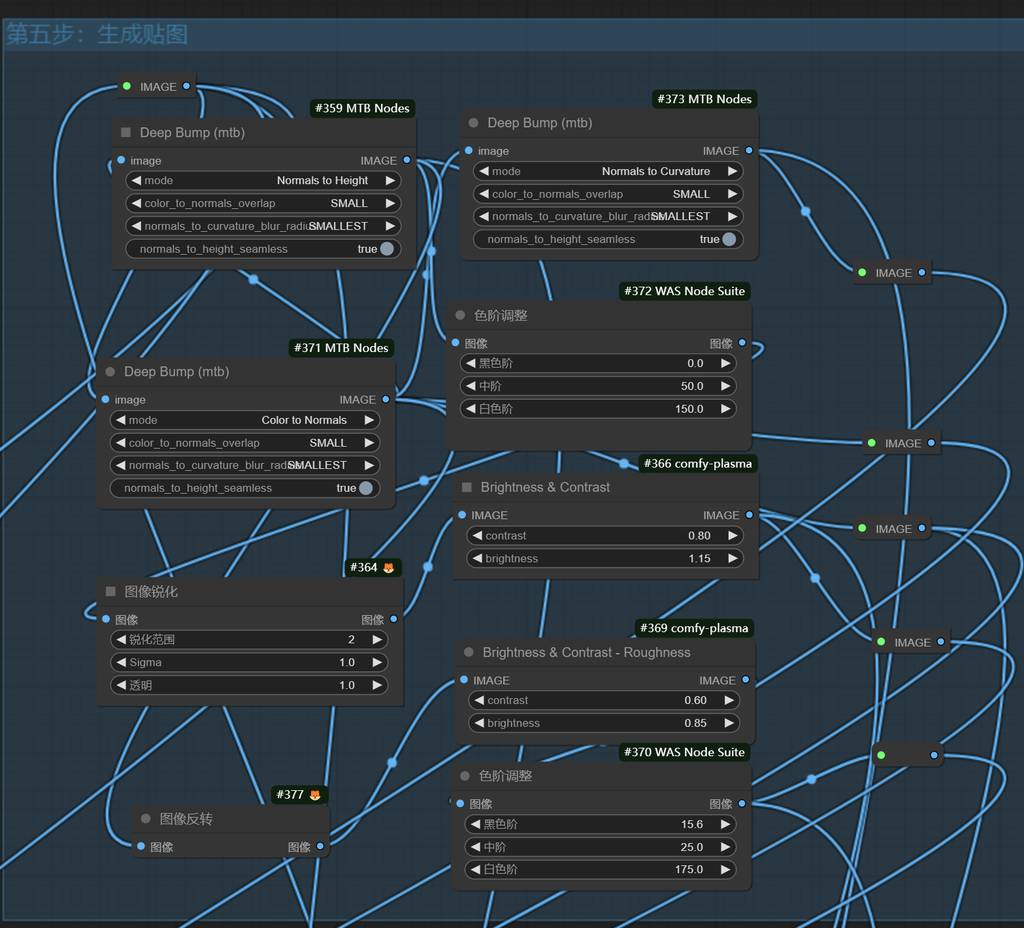
Task: Click the IMAGE input port of Roughness node
Action: [464, 680]
